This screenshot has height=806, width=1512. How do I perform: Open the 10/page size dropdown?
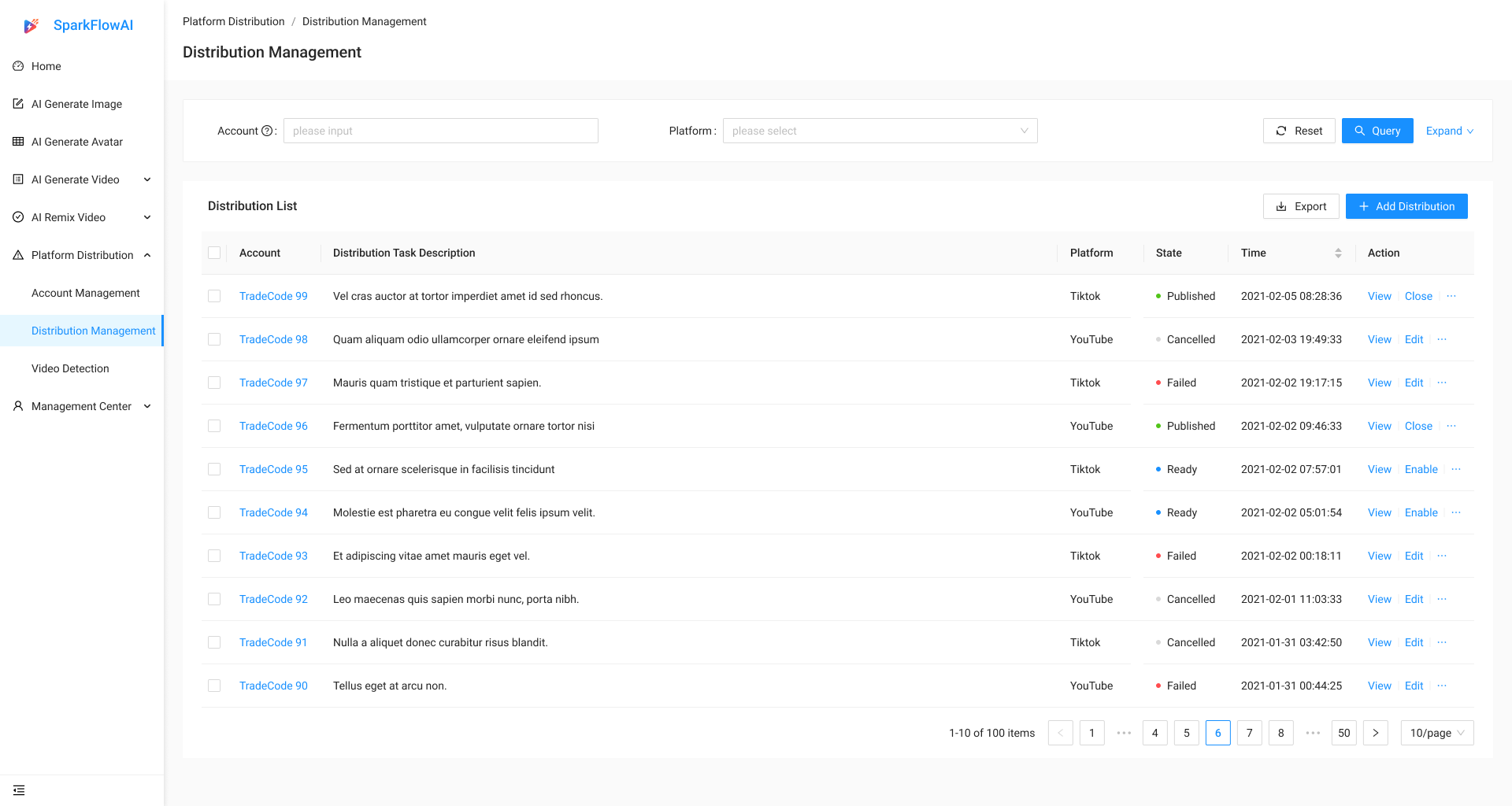click(x=1436, y=733)
